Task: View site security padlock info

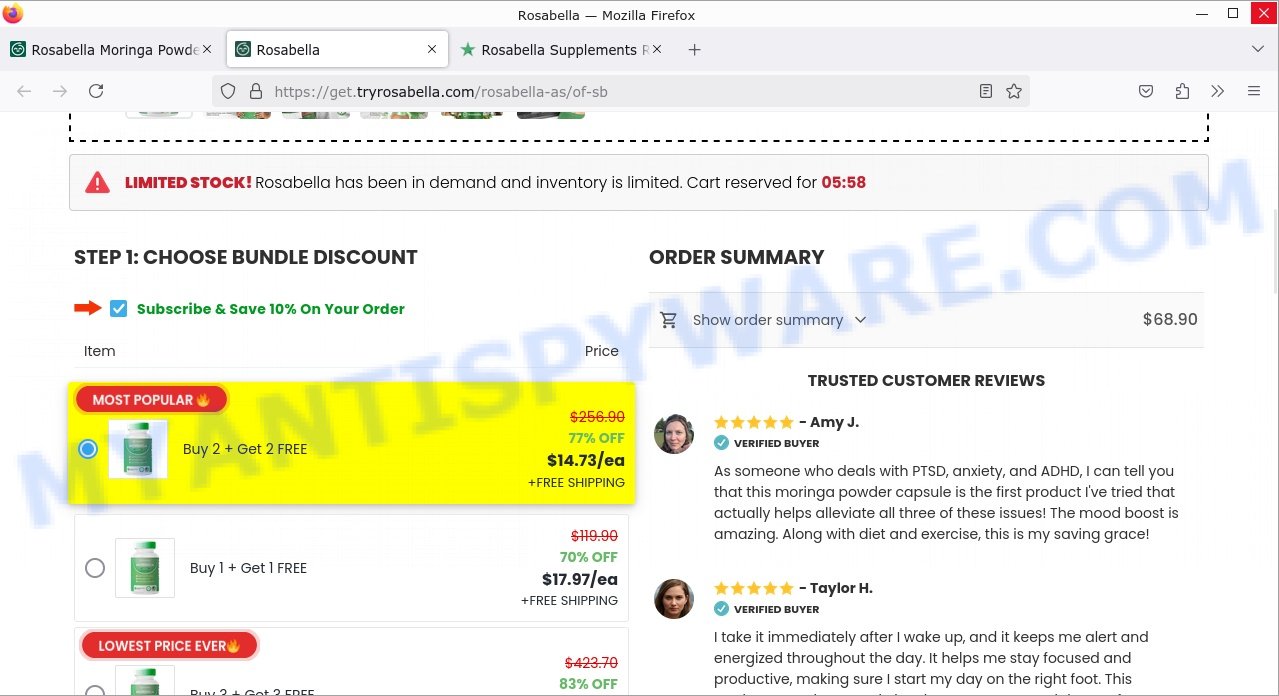Action: [255, 91]
